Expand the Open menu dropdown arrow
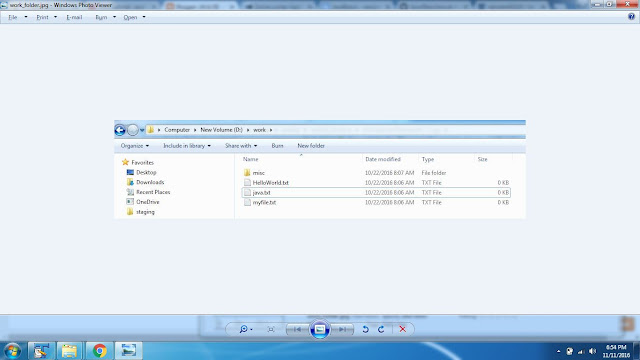 pos(144,17)
